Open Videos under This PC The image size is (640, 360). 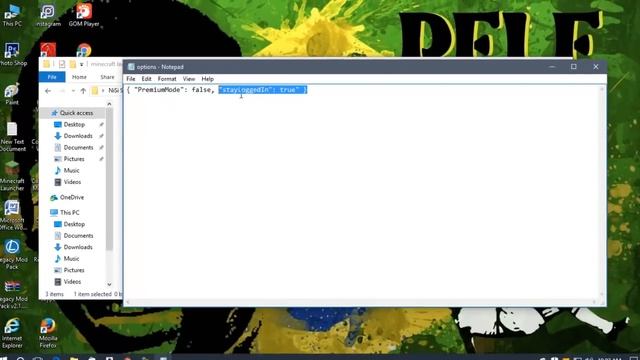point(72,282)
